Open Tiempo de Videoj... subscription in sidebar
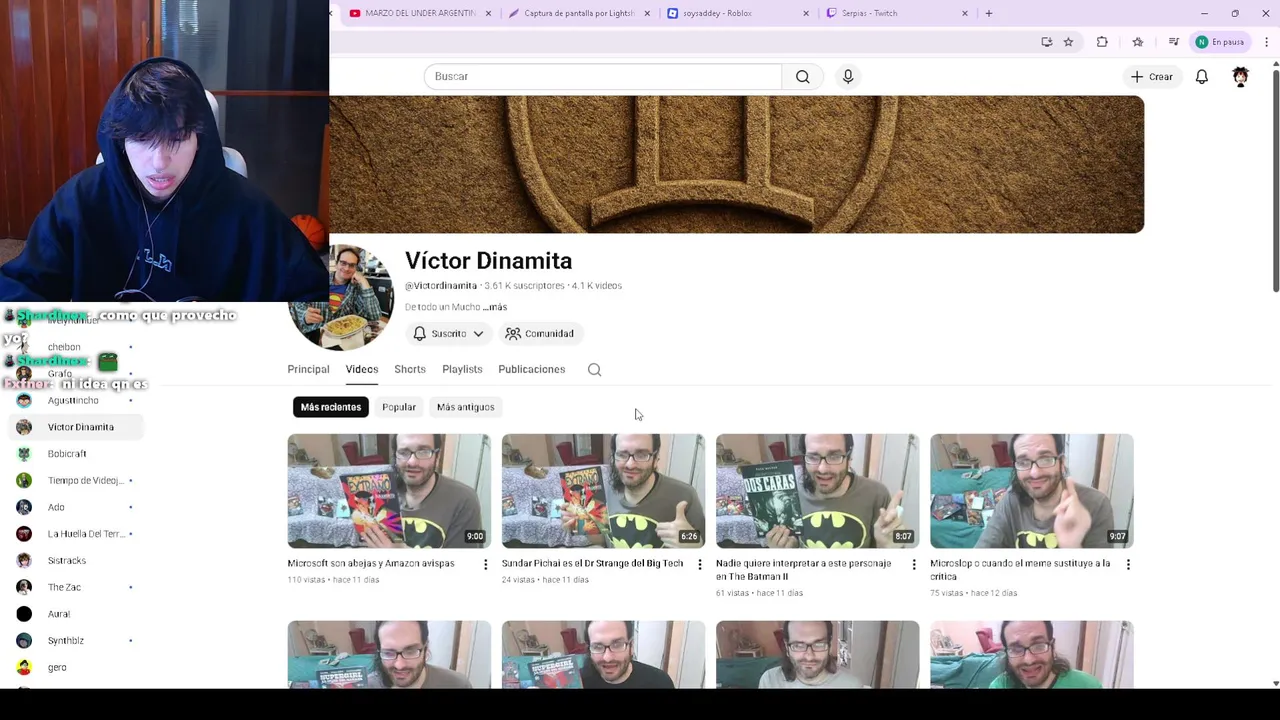Image resolution: width=1280 pixels, height=720 pixels. coord(76,481)
